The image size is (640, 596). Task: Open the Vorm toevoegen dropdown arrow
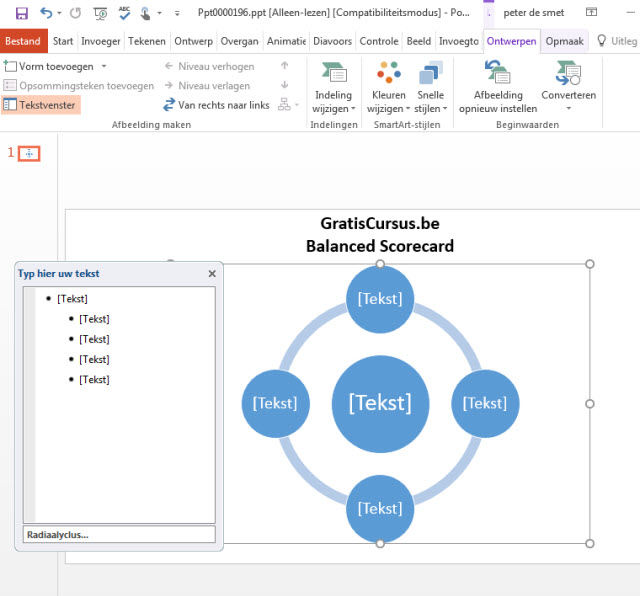coord(104,66)
